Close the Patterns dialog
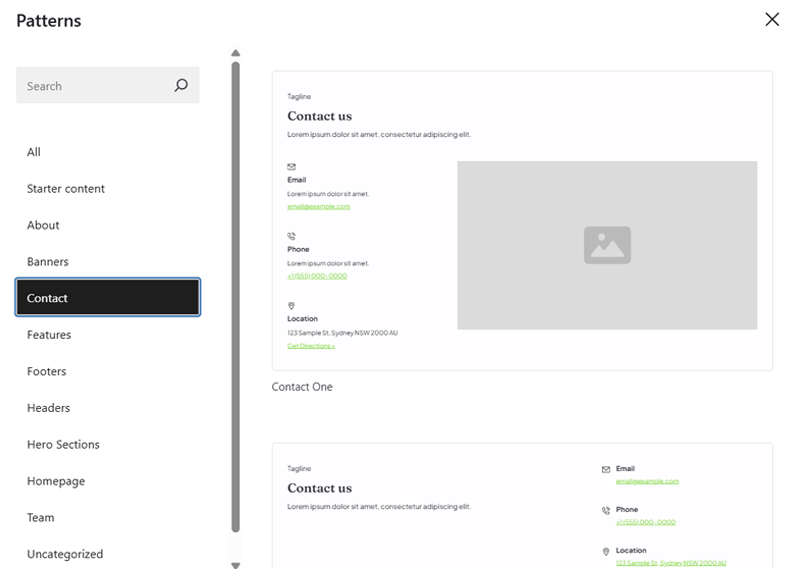The height and width of the screenshot is (569, 800). (x=772, y=19)
